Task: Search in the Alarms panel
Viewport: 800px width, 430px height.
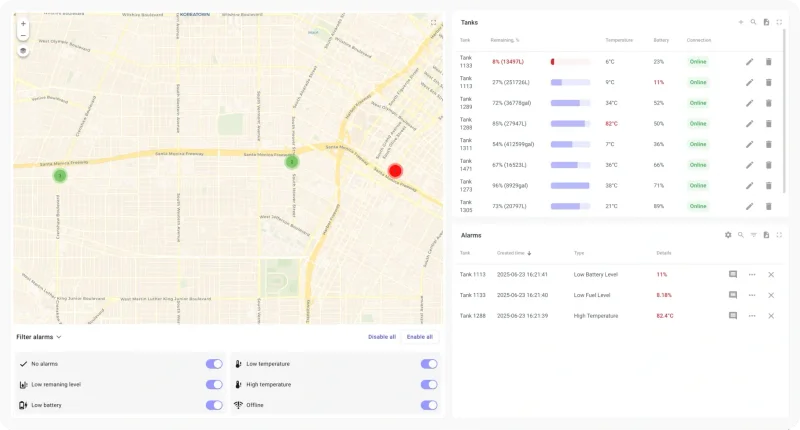Action: 740,235
